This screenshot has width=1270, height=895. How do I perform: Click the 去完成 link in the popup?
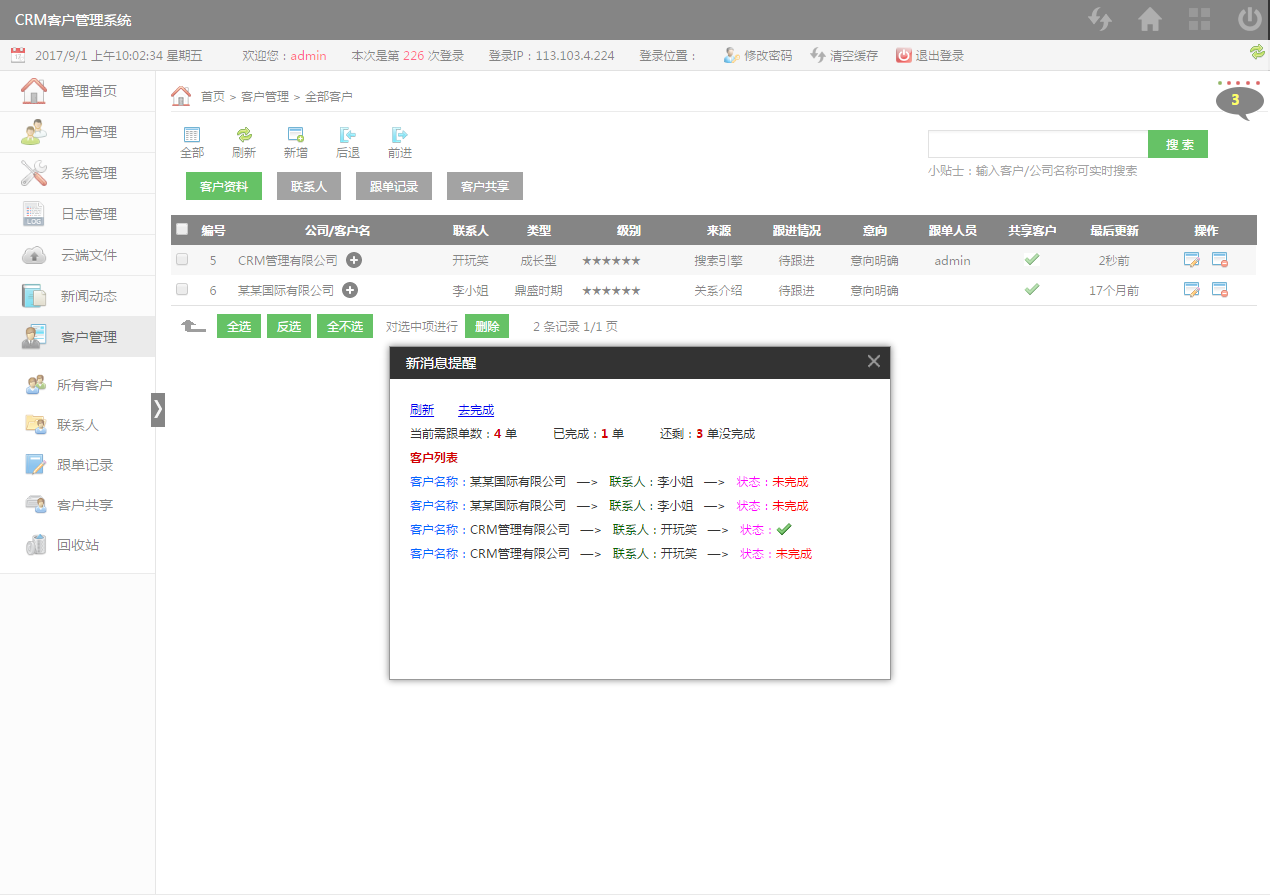(x=475, y=410)
